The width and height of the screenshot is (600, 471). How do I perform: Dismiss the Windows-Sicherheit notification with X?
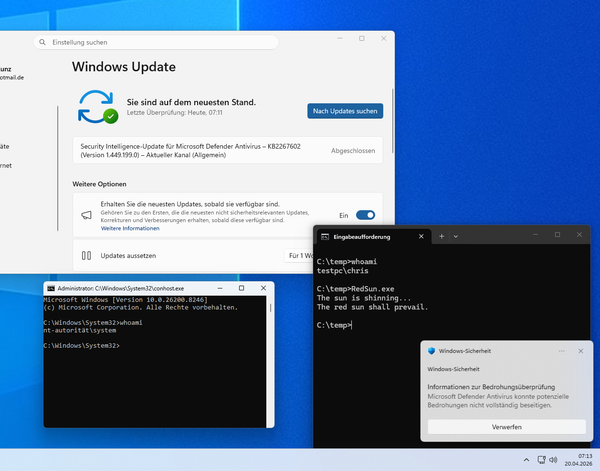point(580,351)
